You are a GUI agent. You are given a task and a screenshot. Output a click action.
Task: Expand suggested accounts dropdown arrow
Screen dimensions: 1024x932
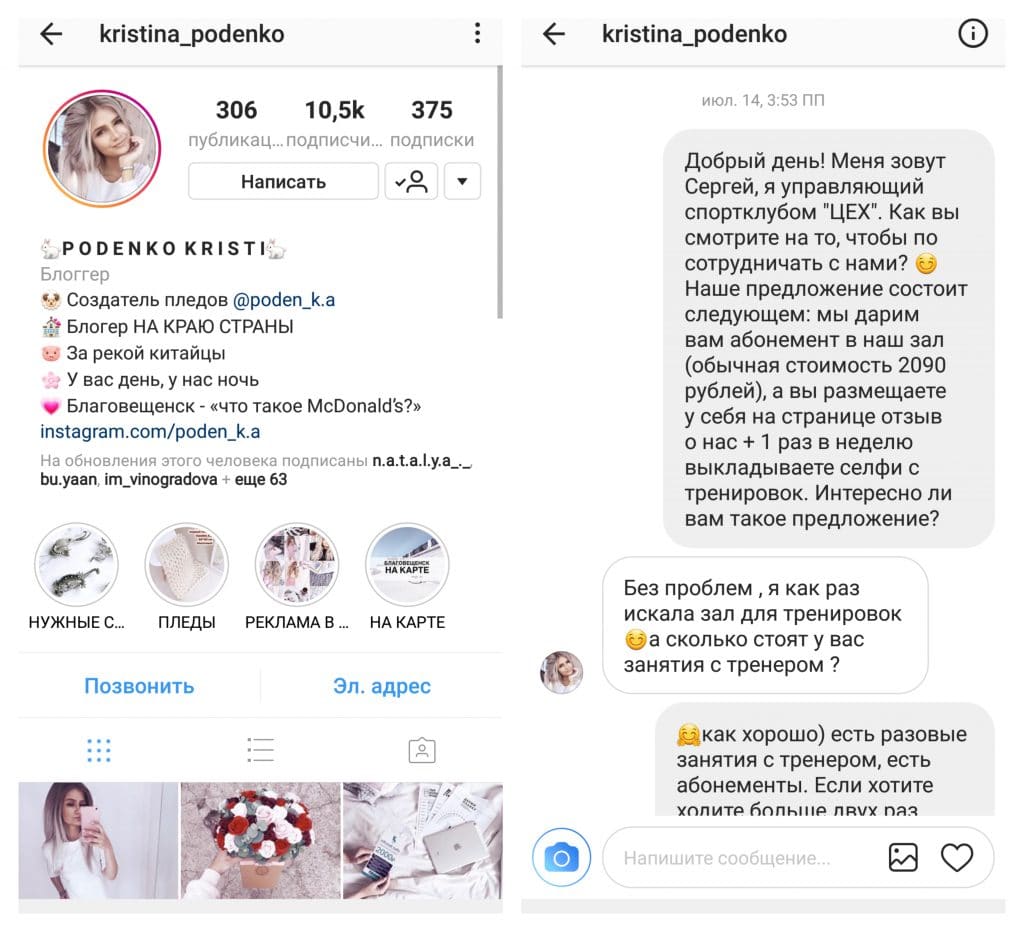coord(462,182)
